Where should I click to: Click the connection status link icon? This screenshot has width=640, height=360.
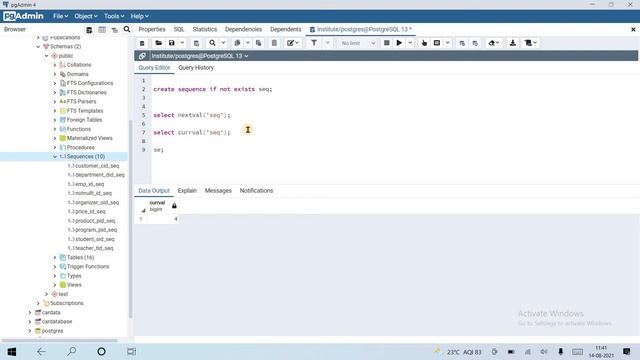point(142,56)
